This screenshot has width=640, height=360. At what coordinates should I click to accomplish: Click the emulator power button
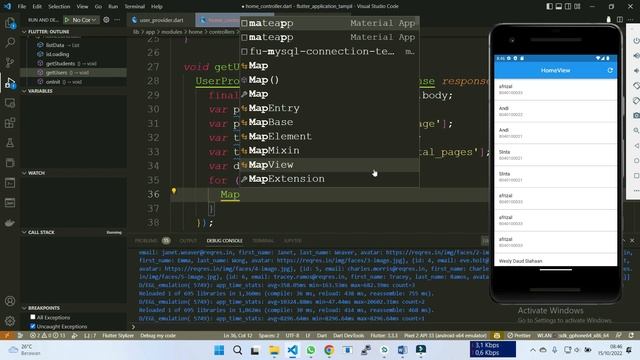click(636, 41)
